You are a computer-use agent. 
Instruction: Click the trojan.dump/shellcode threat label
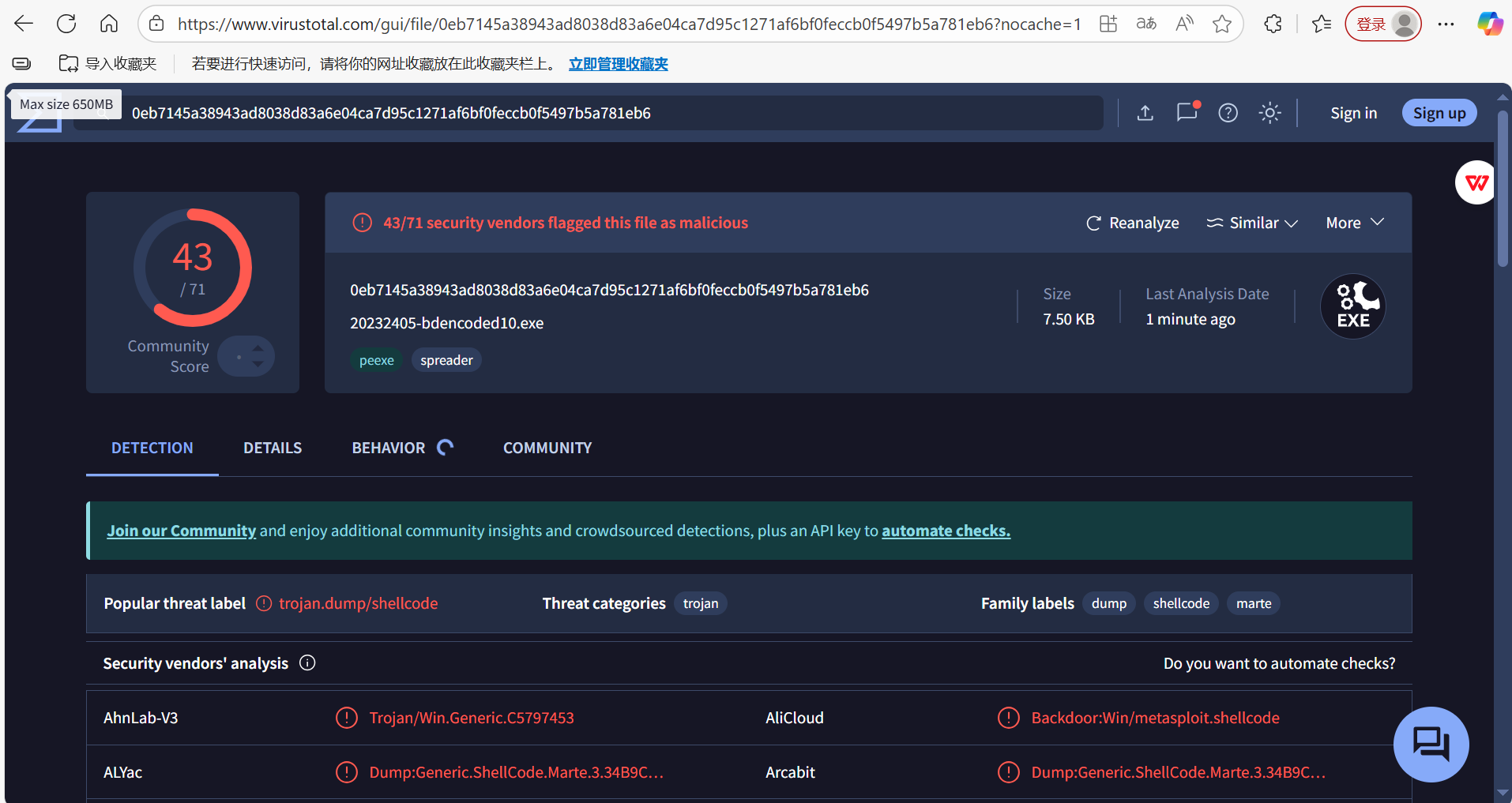tap(358, 603)
